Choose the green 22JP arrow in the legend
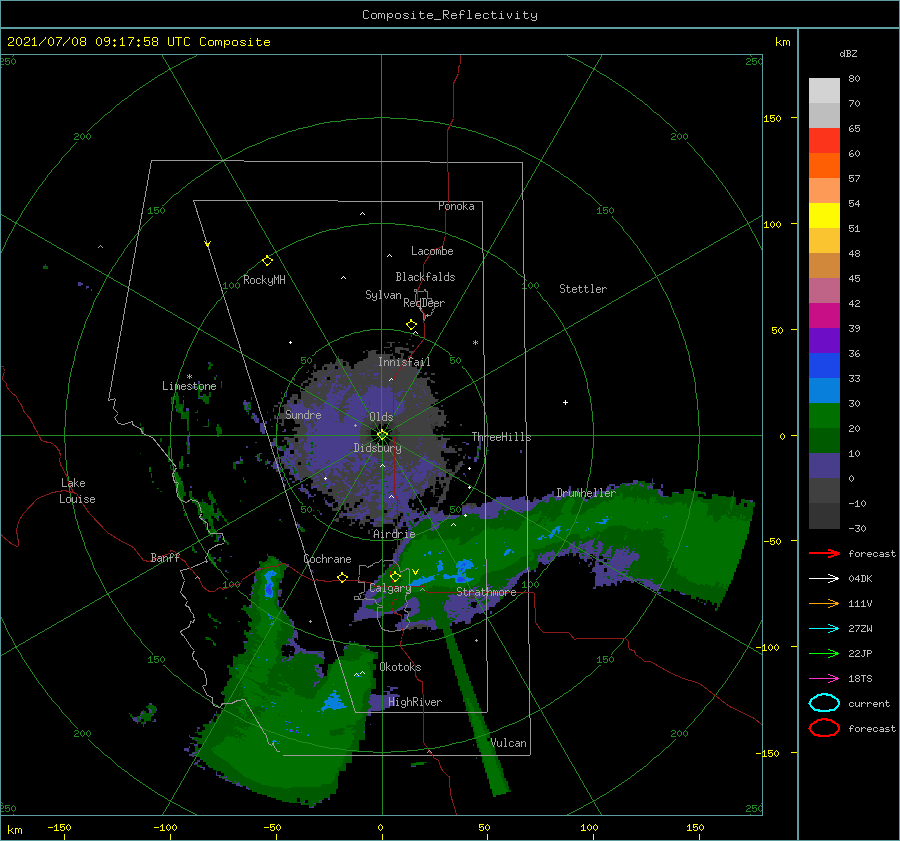The image size is (900, 841). click(x=824, y=653)
